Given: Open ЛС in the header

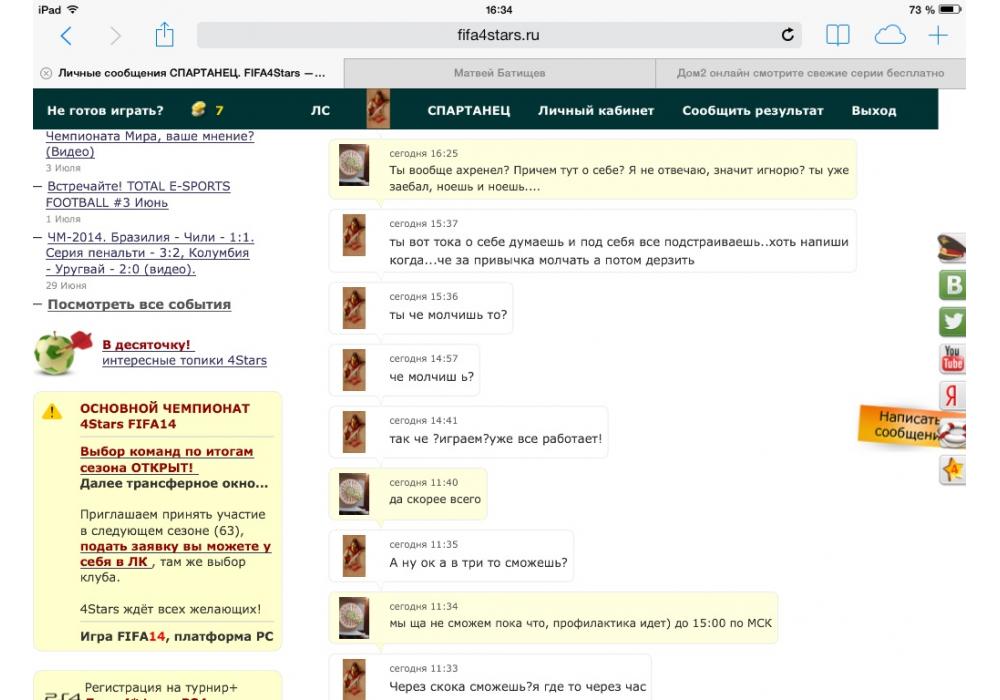Looking at the screenshot, I should [320, 110].
